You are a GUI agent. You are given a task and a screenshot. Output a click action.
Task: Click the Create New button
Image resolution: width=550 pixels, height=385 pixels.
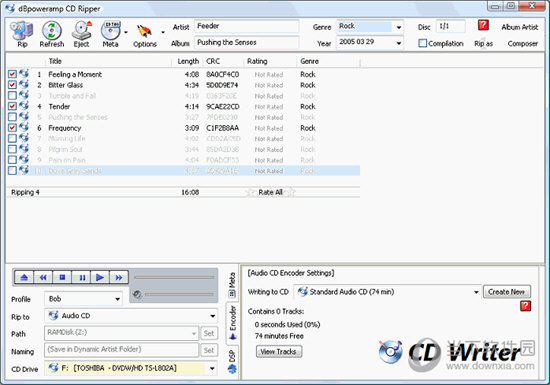click(x=507, y=292)
